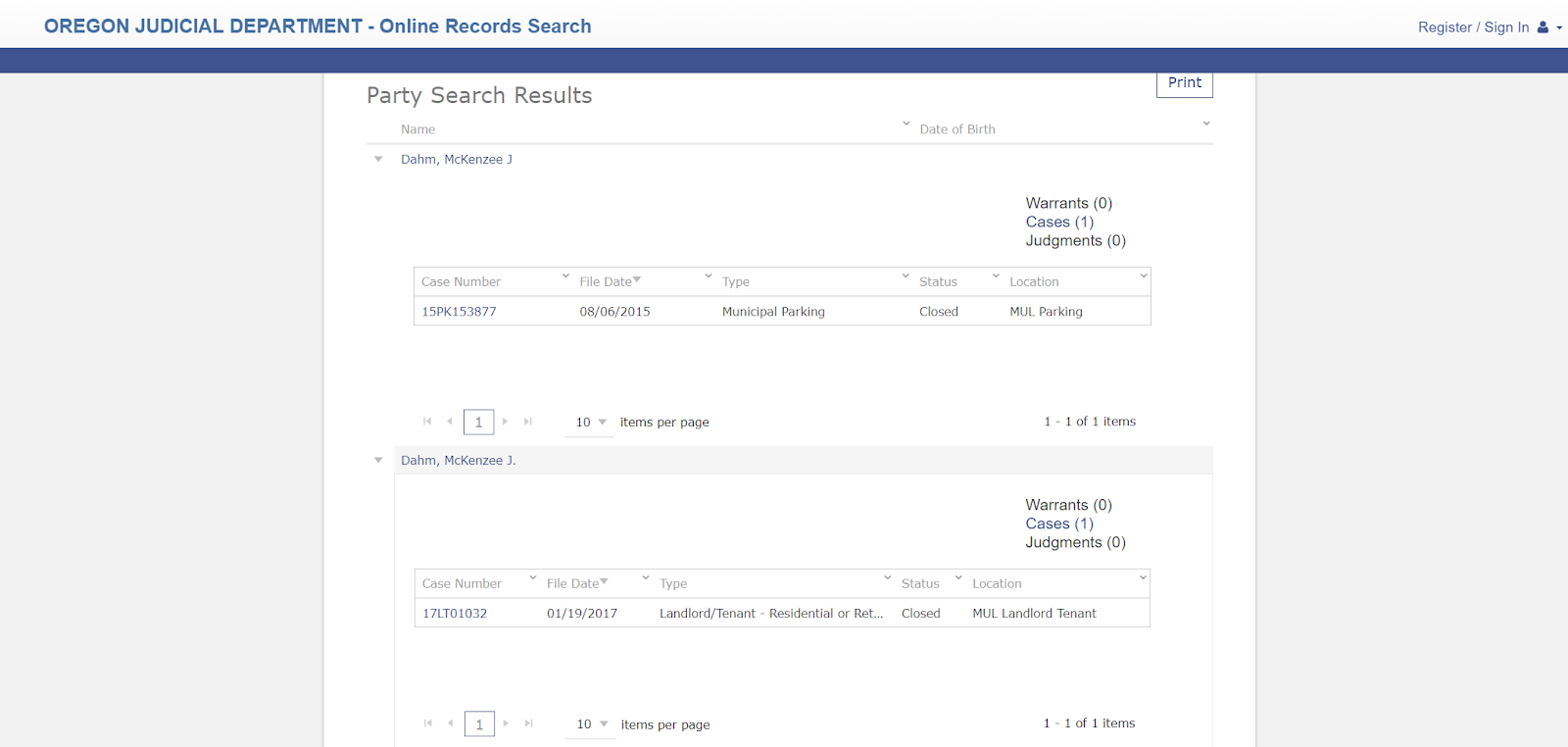Sort first grid by File Date
The width and height of the screenshot is (1568, 747).
click(x=606, y=281)
